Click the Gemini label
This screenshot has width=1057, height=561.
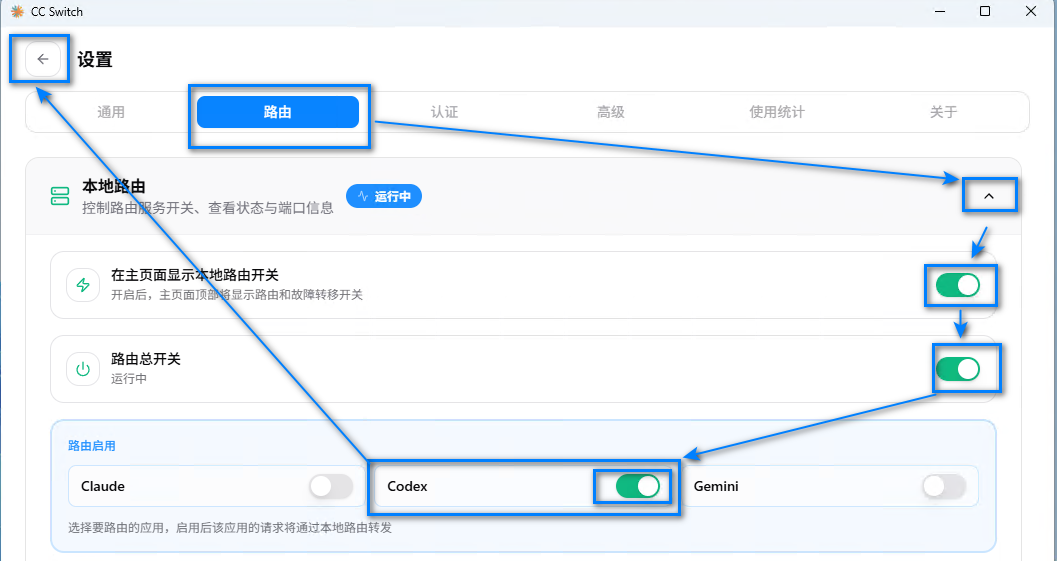pyautogui.click(x=716, y=486)
